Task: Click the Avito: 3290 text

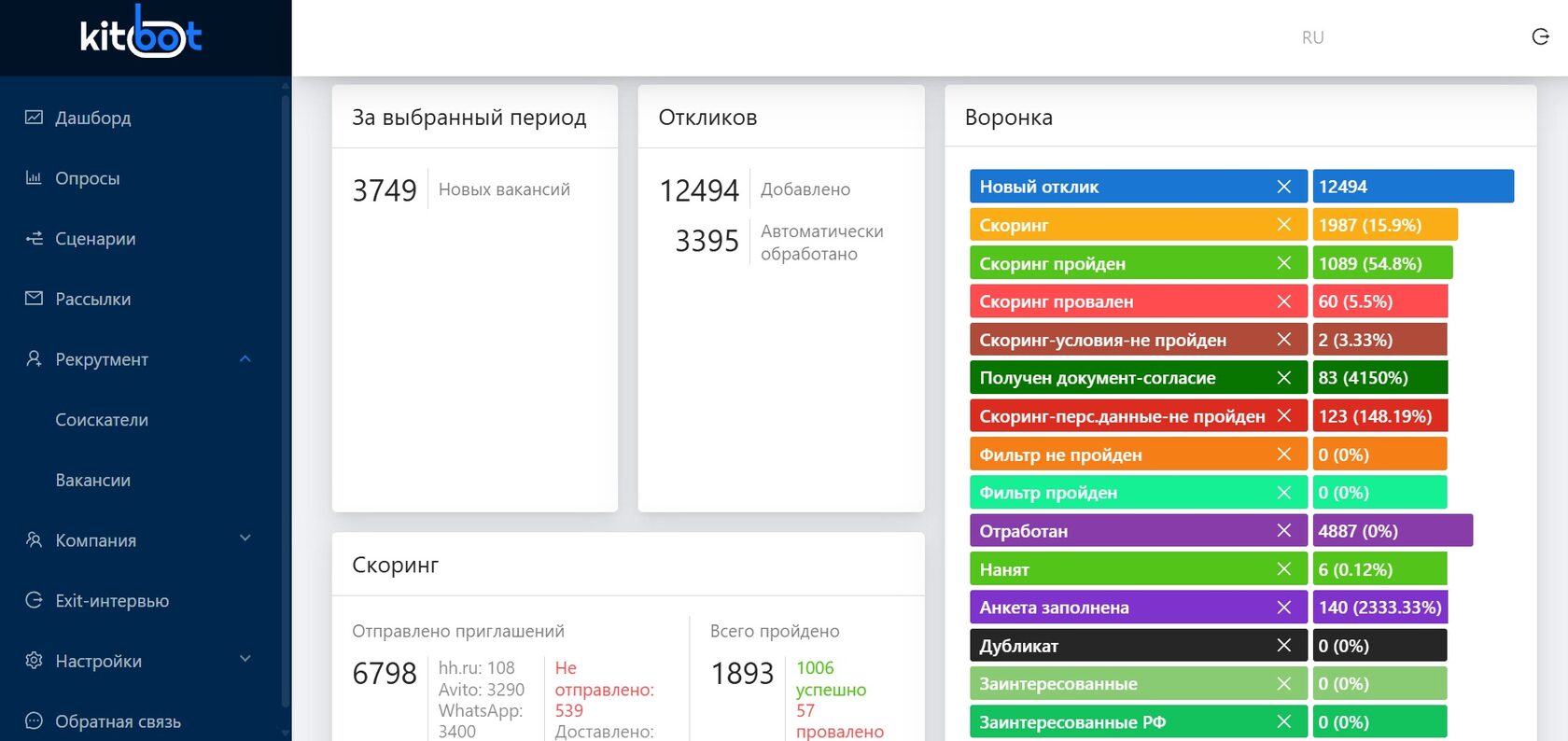Action: [x=482, y=690]
